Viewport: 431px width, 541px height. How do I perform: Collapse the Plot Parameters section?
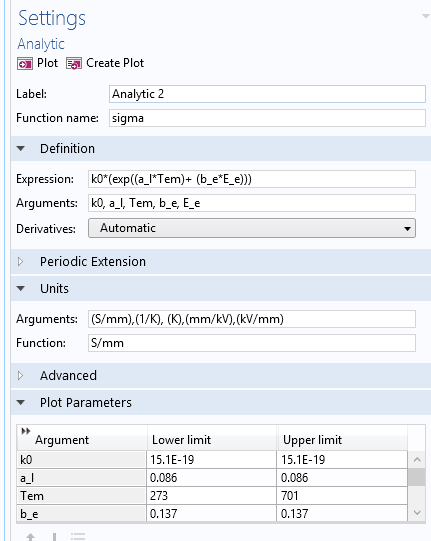(21, 402)
